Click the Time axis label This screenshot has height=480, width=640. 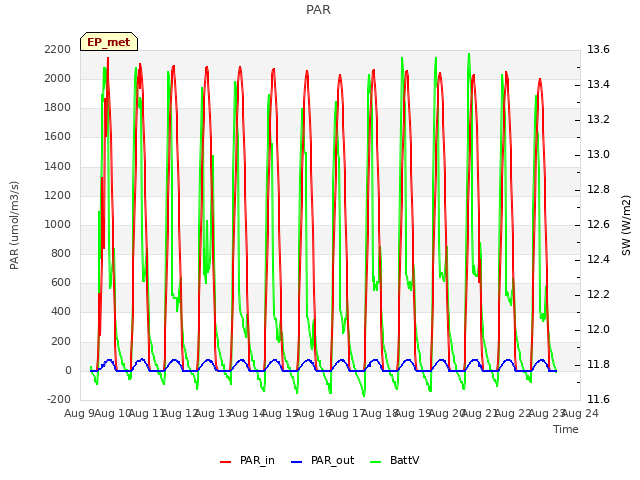tap(566, 429)
